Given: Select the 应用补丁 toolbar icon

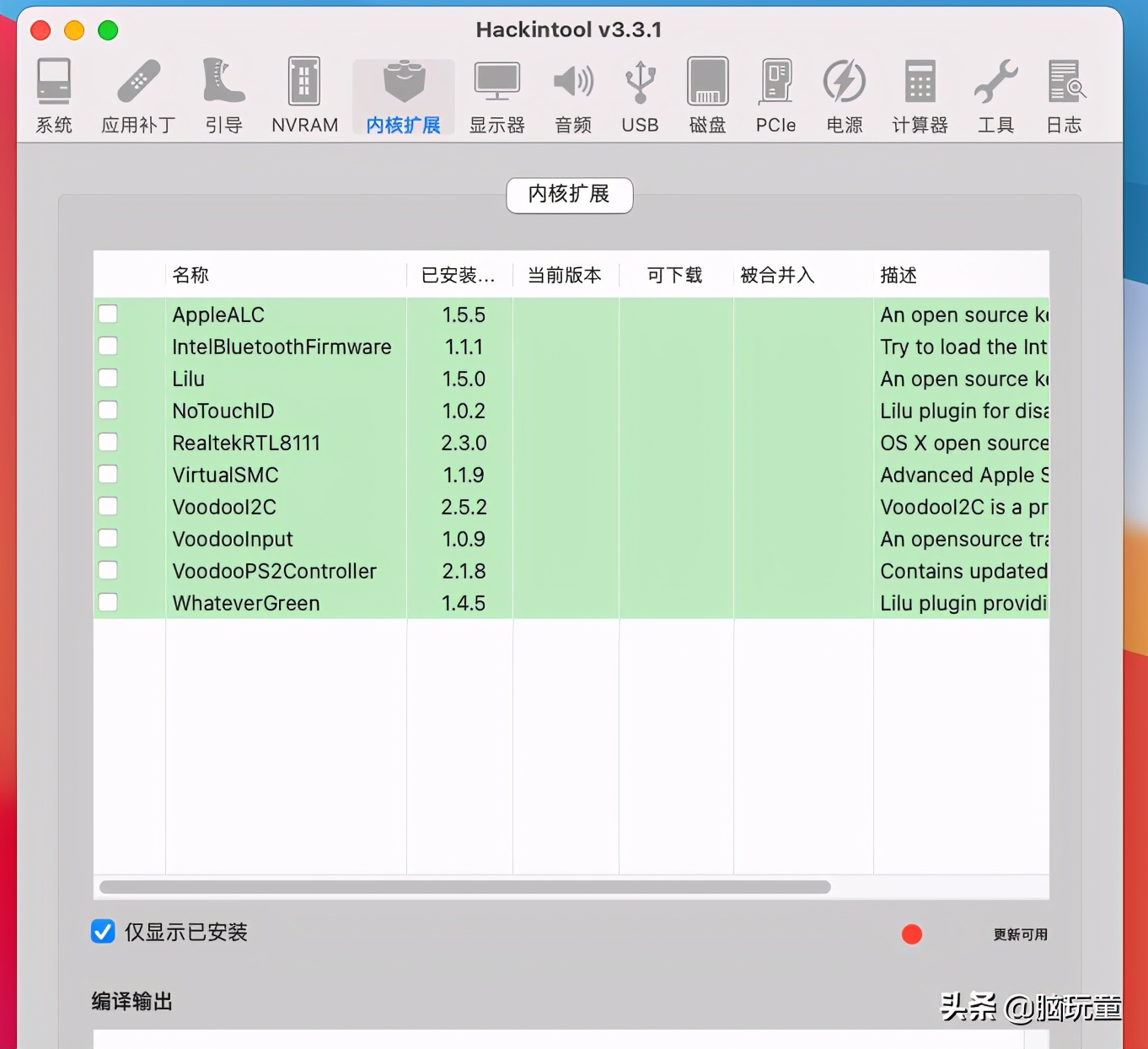Looking at the screenshot, I should [137, 93].
